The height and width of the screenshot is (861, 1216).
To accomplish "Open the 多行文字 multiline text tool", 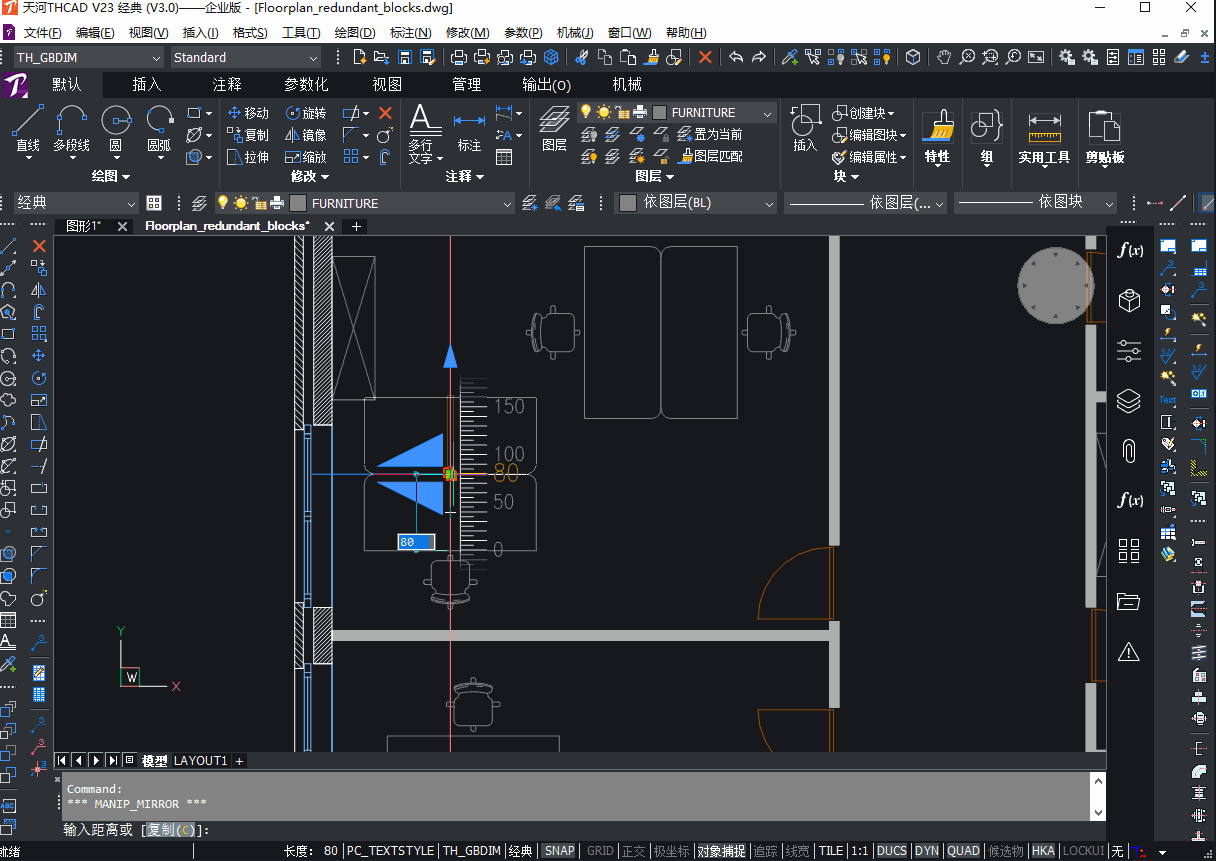I will click(424, 134).
